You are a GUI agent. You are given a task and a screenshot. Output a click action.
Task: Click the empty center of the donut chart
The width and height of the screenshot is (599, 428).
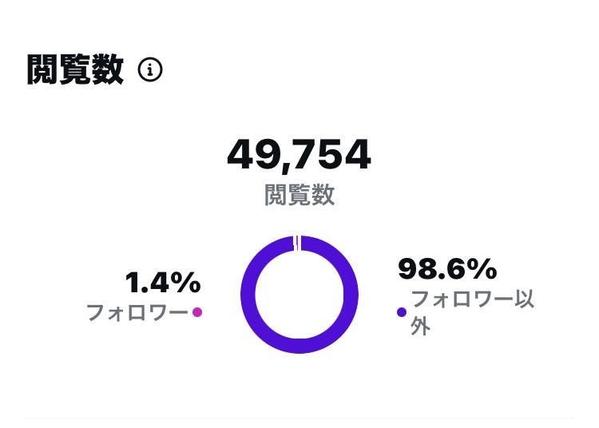[300, 295]
